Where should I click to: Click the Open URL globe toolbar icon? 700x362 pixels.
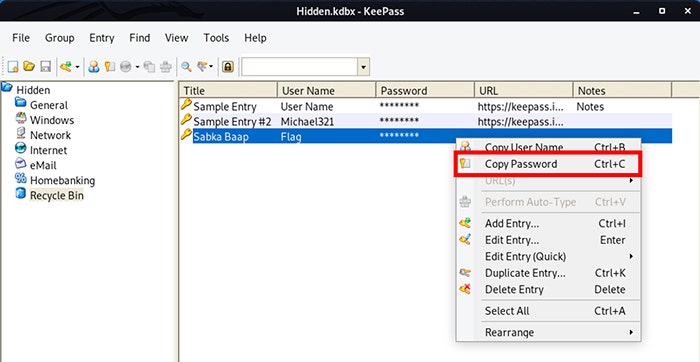click(x=125, y=67)
